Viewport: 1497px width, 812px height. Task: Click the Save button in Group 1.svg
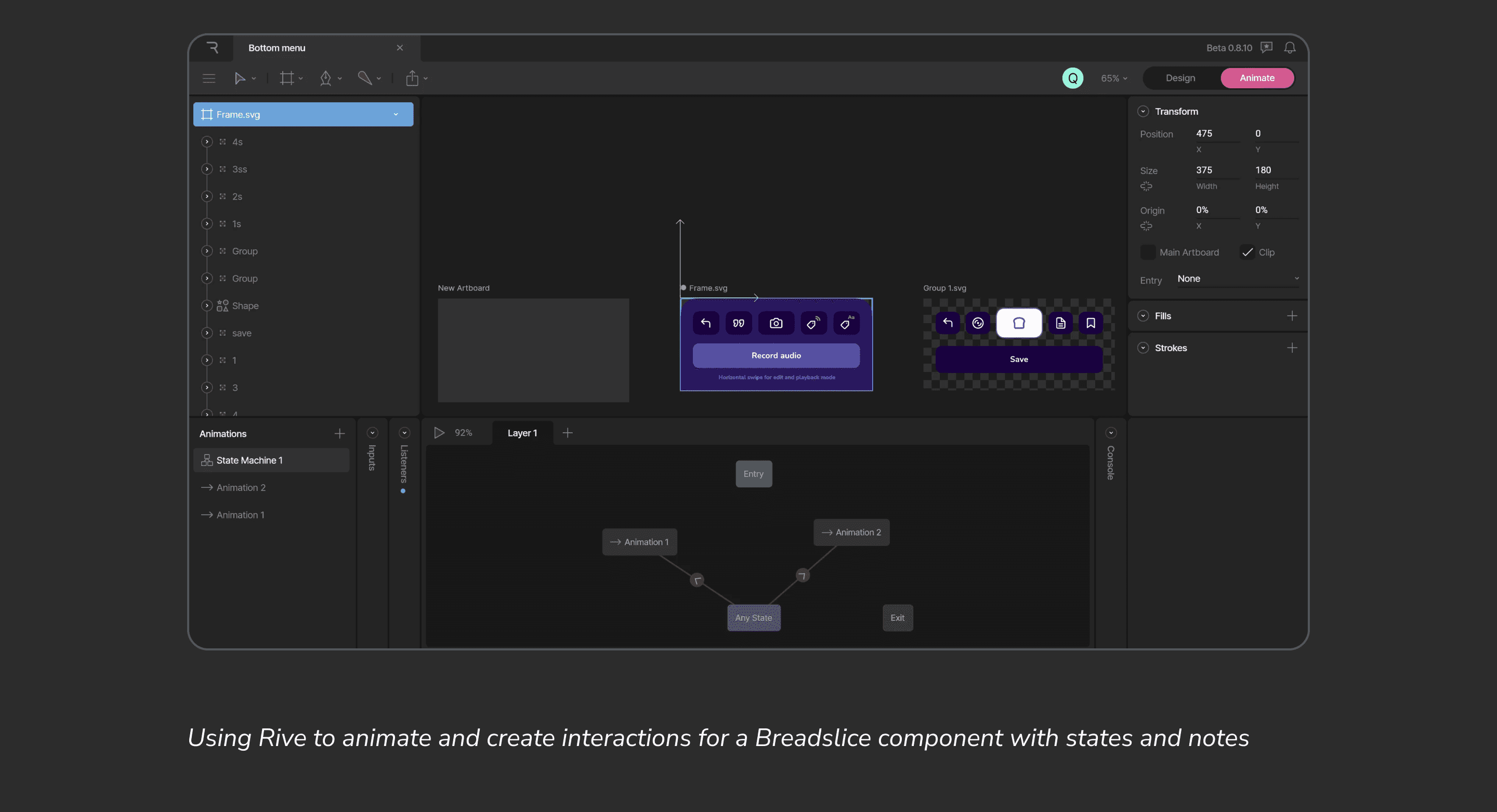[x=1019, y=359]
